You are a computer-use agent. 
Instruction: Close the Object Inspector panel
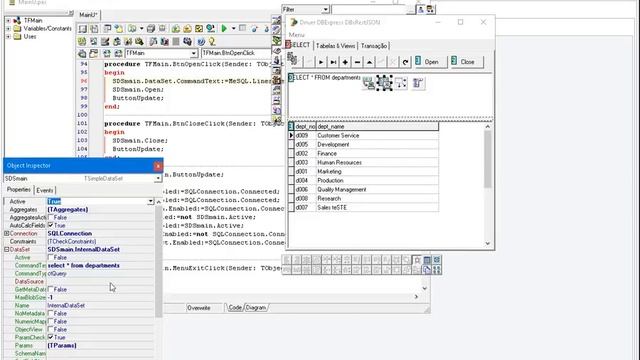158,166
